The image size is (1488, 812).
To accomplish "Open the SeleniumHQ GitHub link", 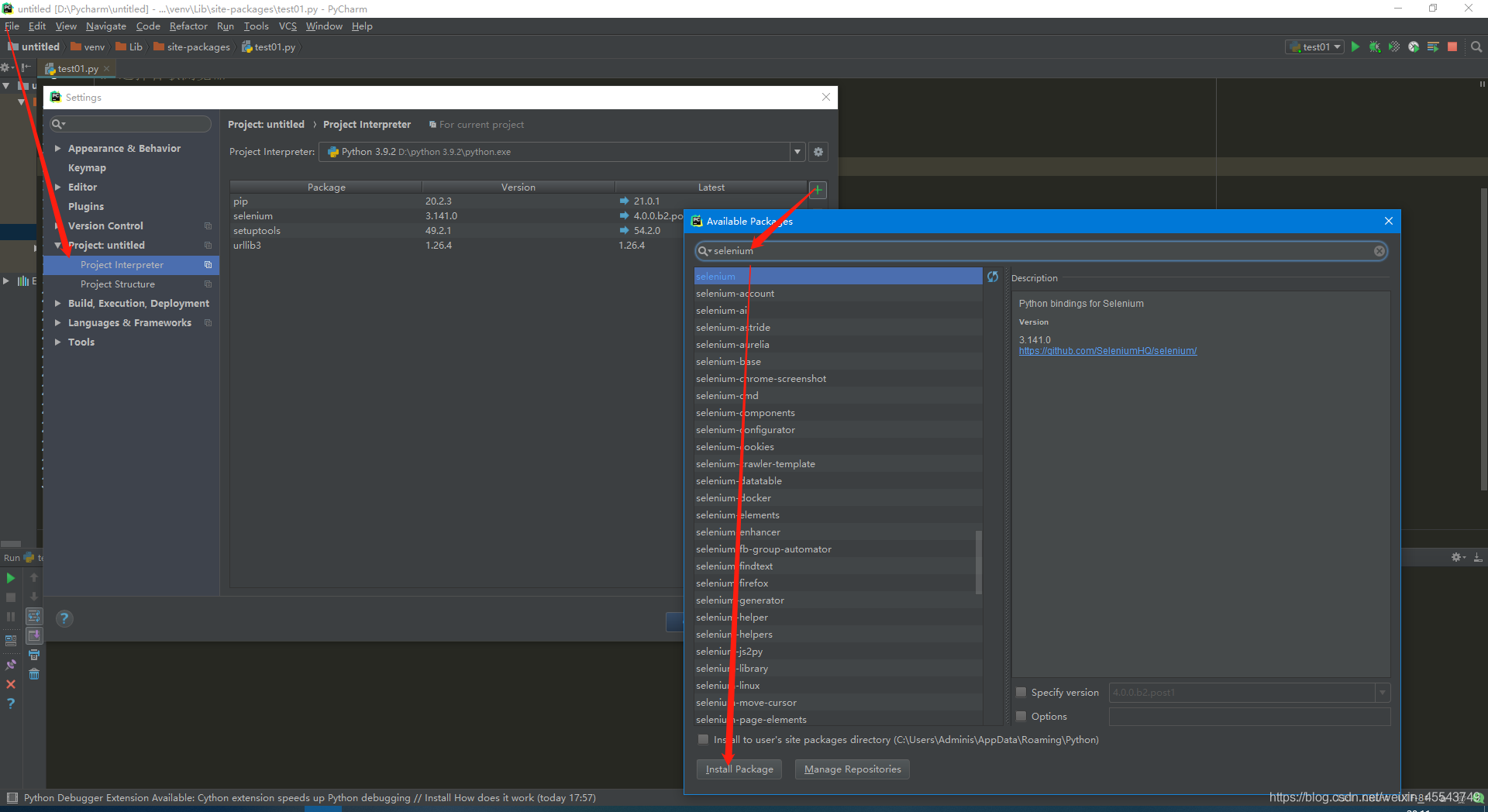I will tap(1107, 351).
